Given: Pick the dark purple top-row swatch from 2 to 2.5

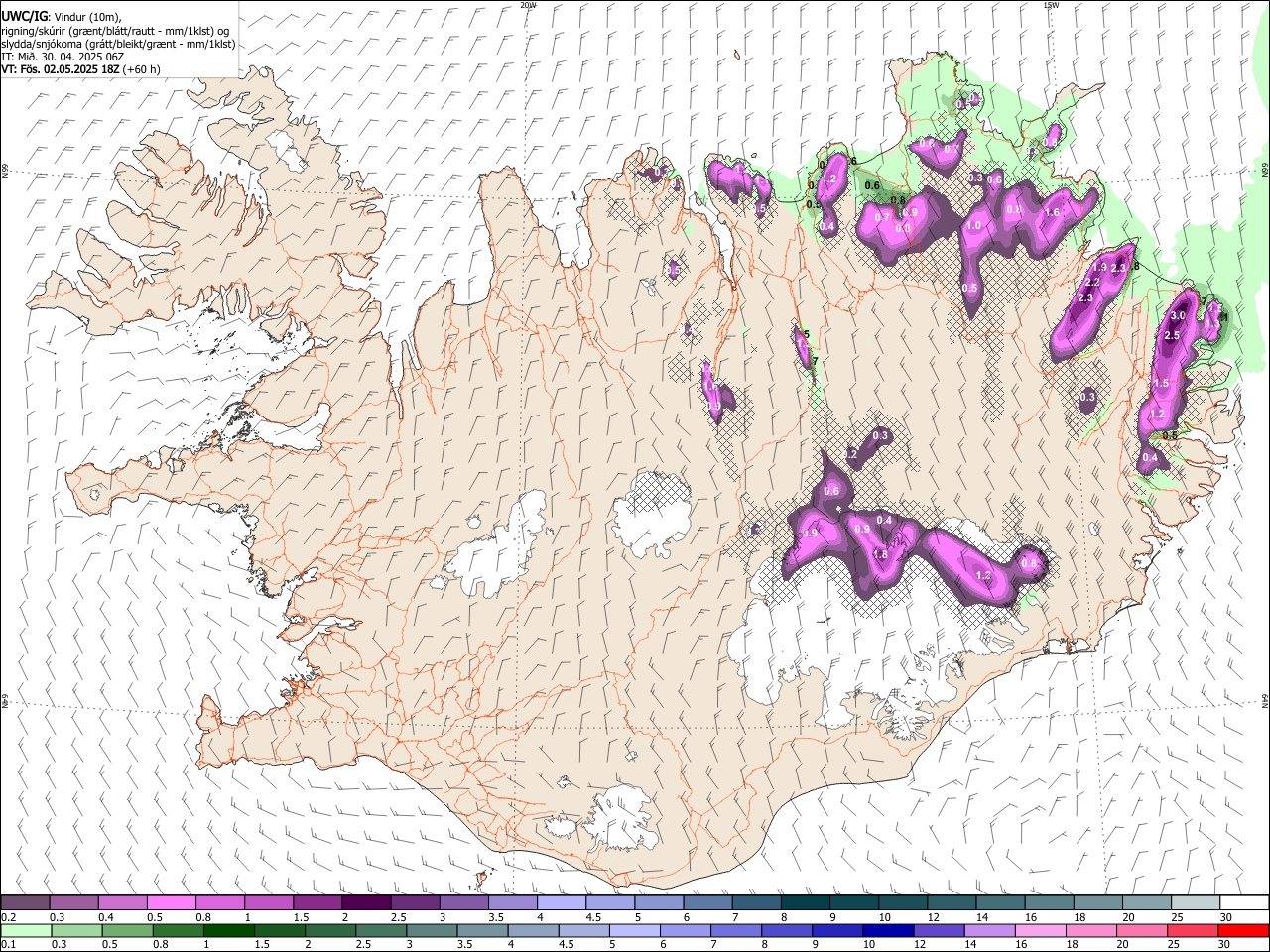Looking at the screenshot, I should 366,902.
